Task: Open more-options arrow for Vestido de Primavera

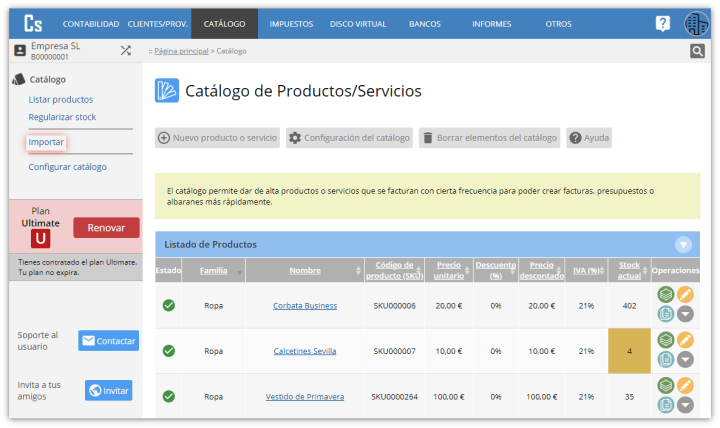Action: [685, 405]
